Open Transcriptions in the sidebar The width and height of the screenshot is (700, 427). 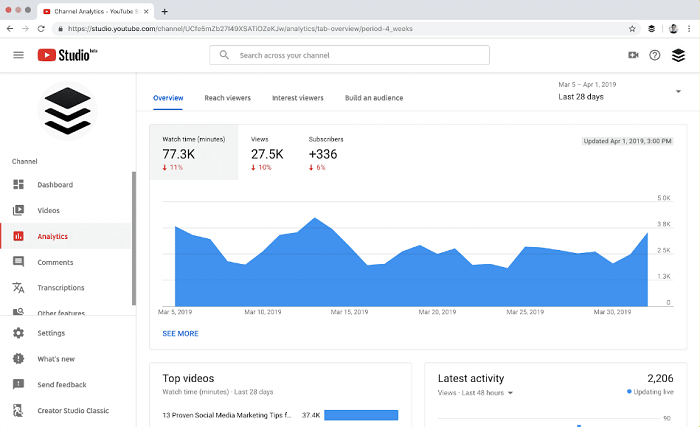pos(60,288)
